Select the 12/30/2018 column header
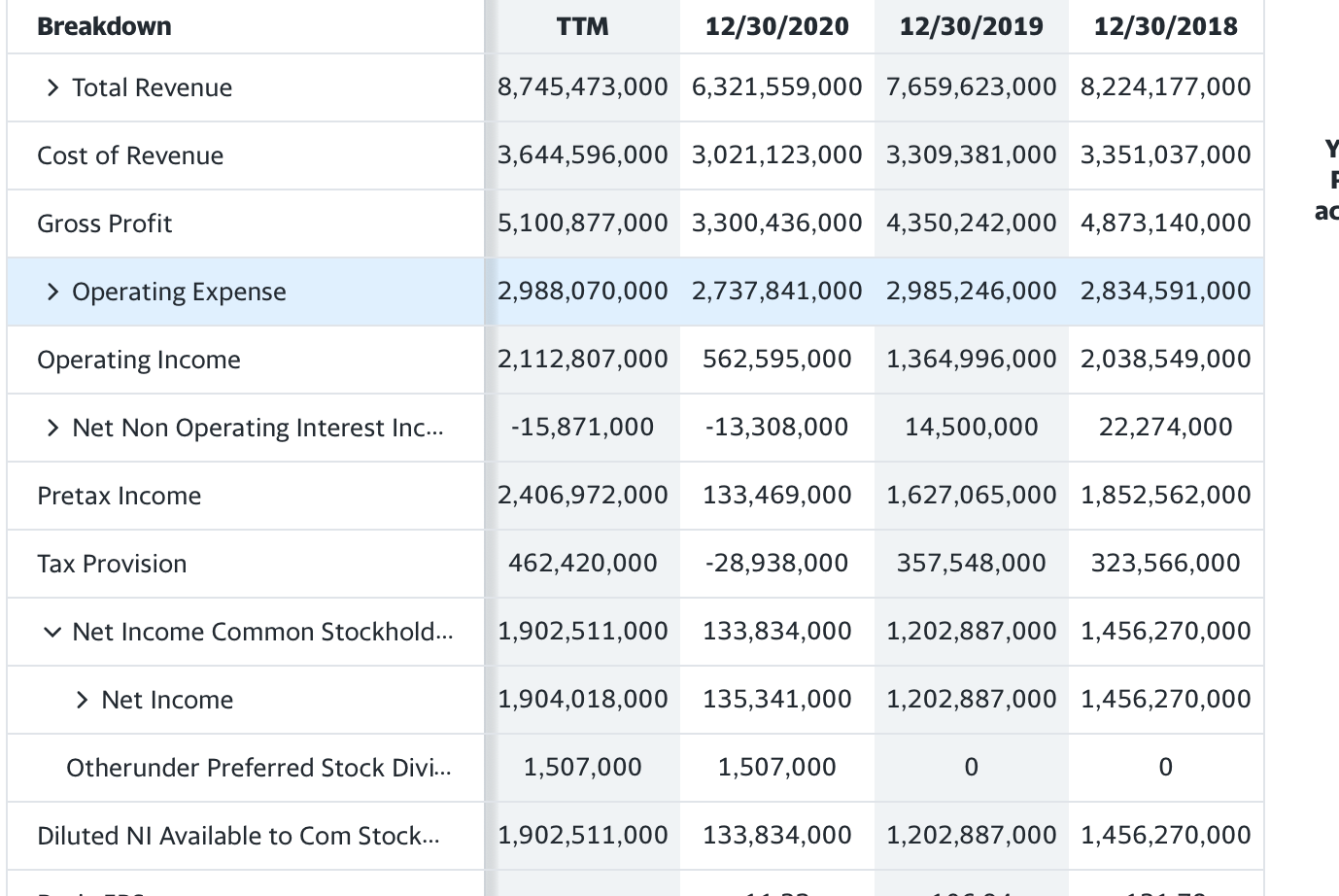This screenshot has height=896, width=1339. [x=1165, y=26]
